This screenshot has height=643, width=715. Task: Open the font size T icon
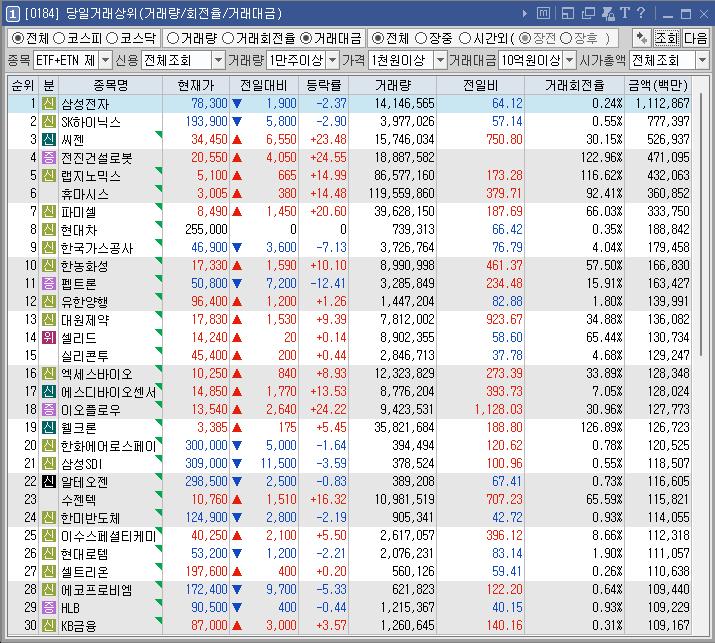click(x=625, y=13)
